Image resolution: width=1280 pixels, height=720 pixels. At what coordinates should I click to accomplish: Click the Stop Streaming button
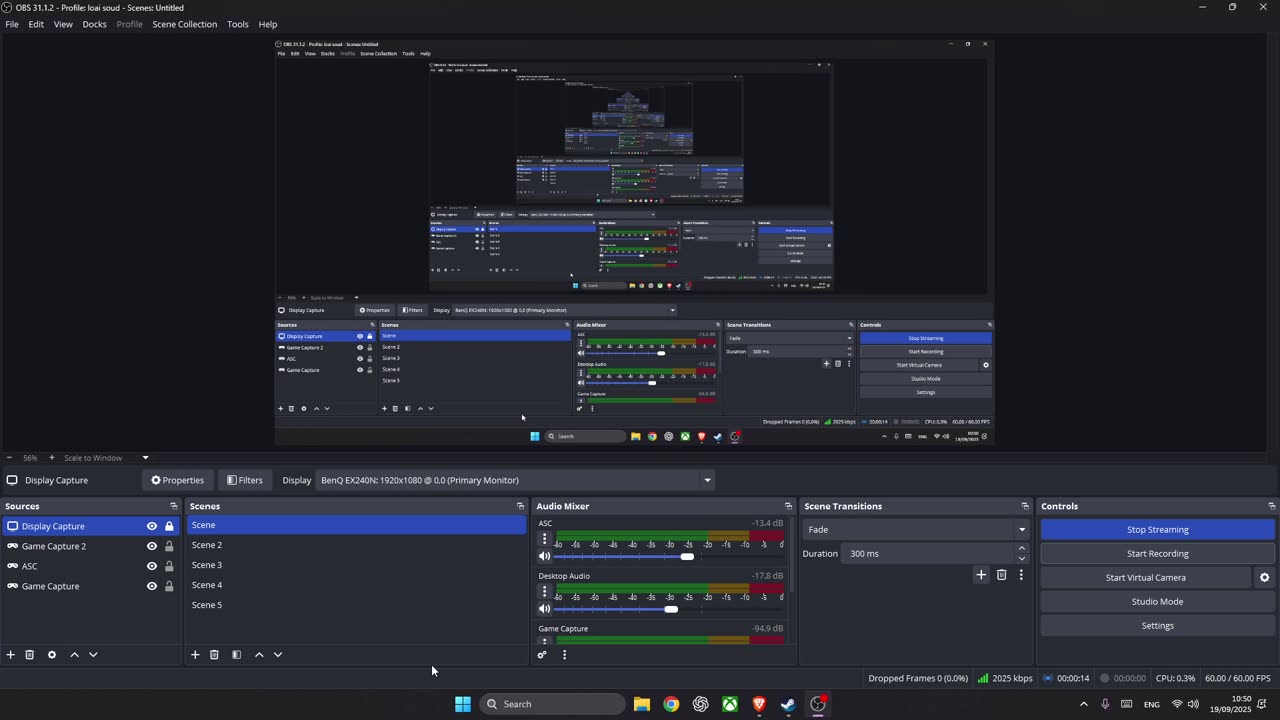[x=1158, y=530]
